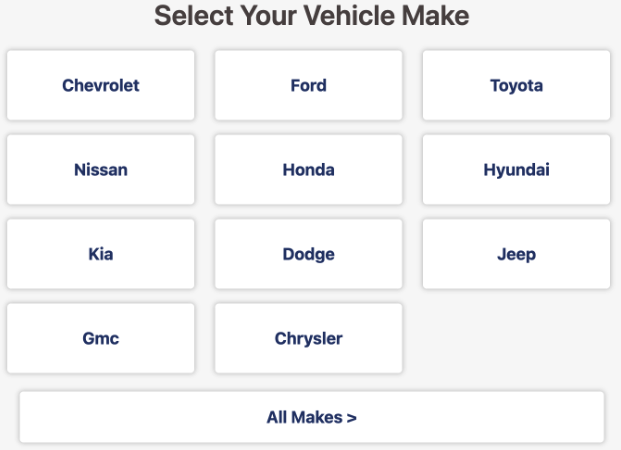Tap the Ford tile

(308, 86)
